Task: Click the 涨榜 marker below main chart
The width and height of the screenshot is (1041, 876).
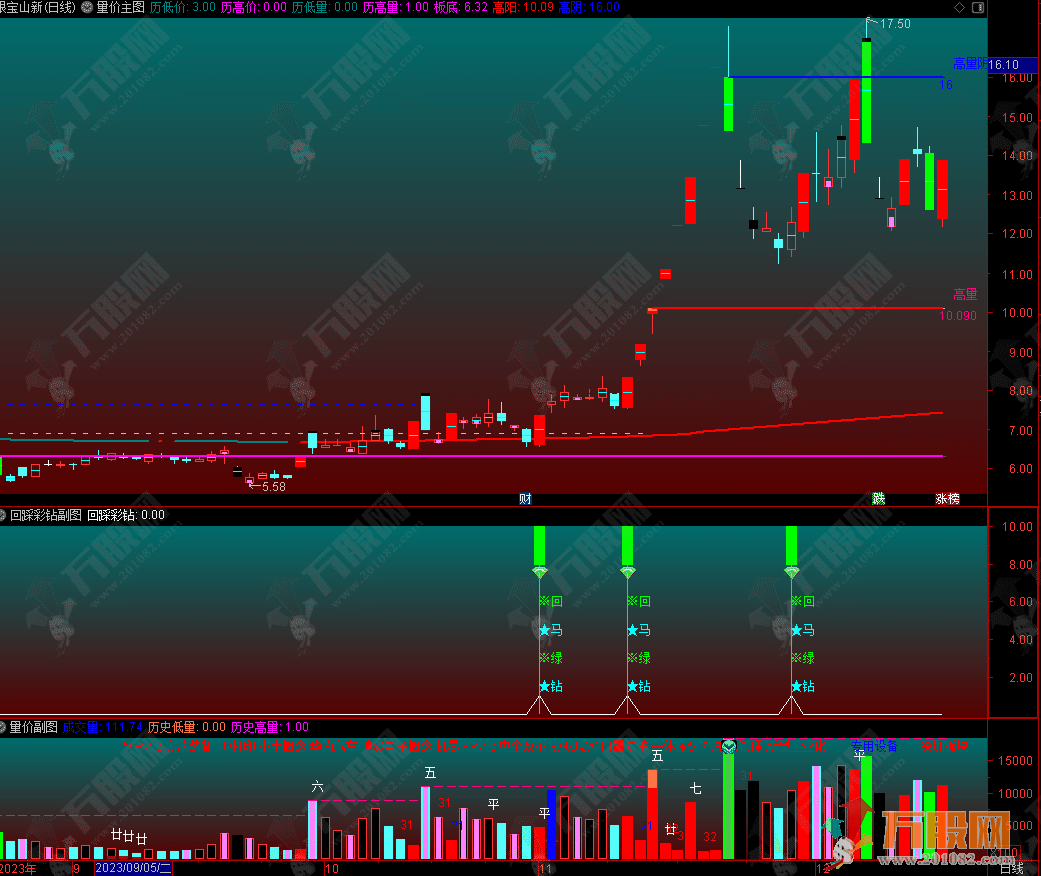Action: pos(947,499)
